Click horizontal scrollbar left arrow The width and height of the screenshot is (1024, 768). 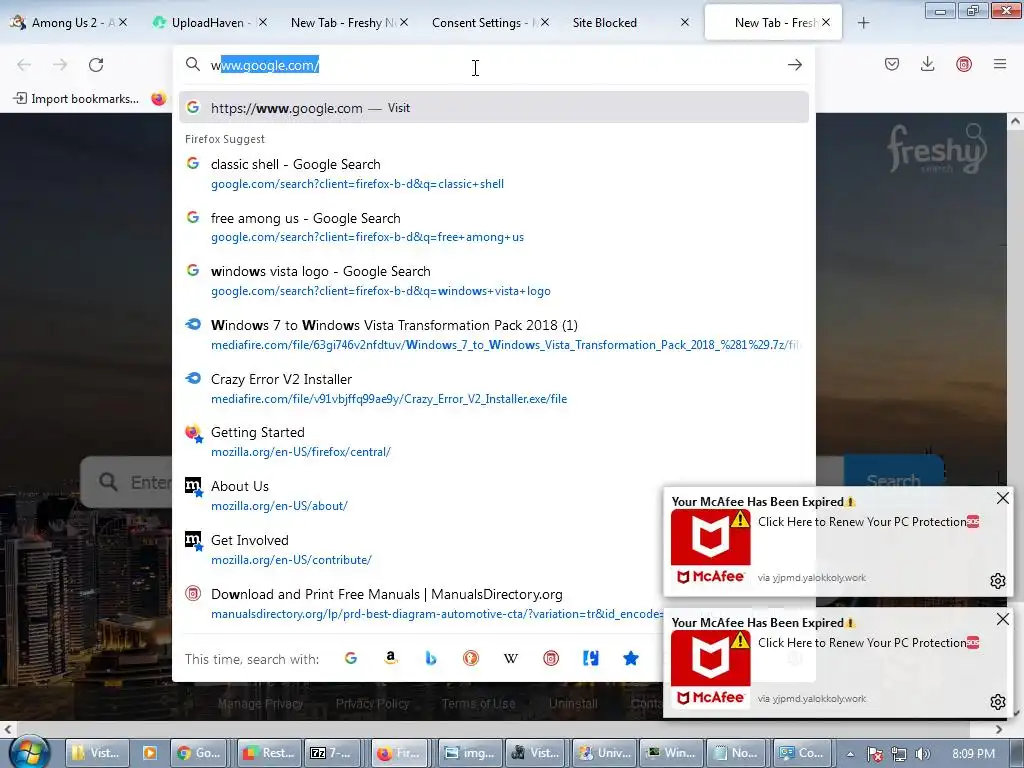pyautogui.click(x=7, y=728)
